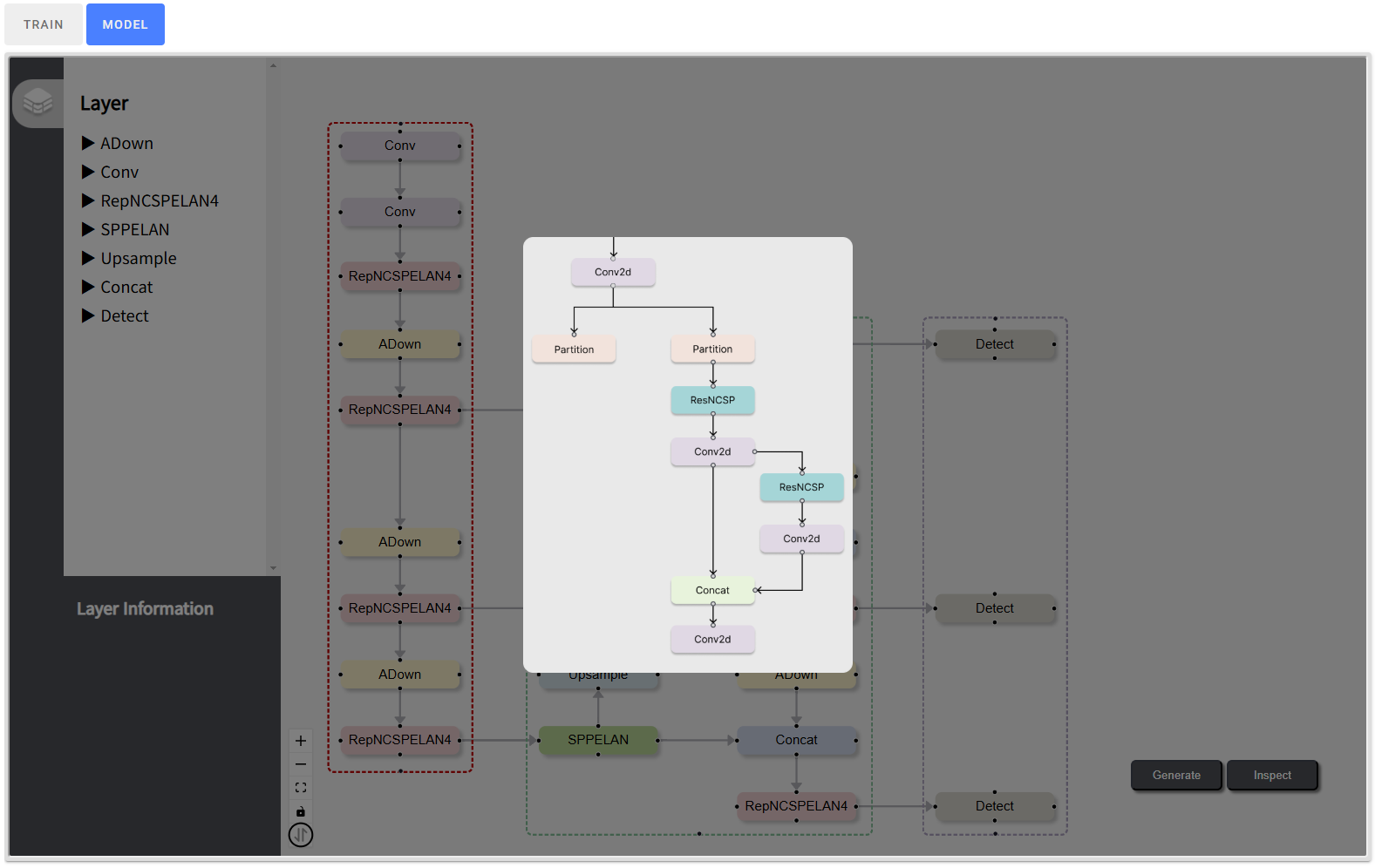Click the Conv2d node below the second ResNCSP
Image resolution: width=1375 pixels, height=868 pixels.
point(801,539)
